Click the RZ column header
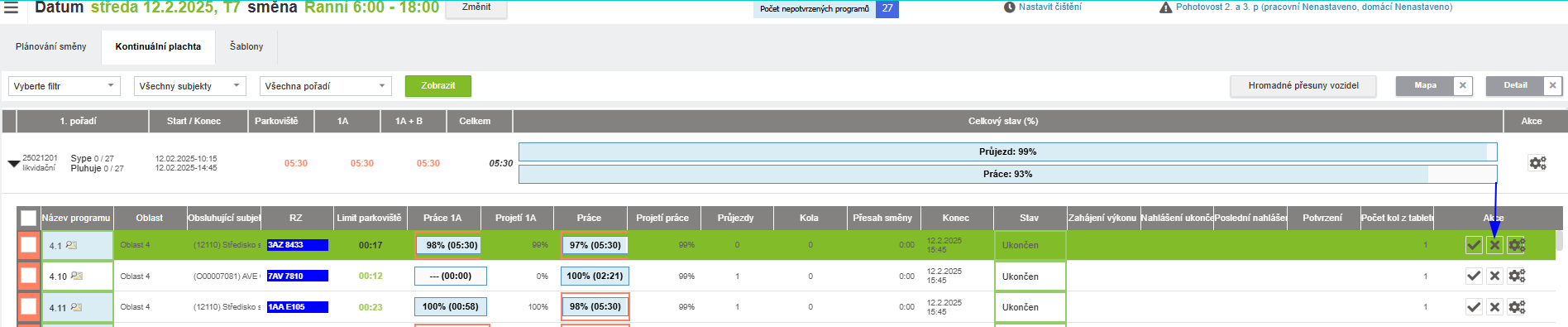The height and width of the screenshot is (327, 1568). click(x=296, y=218)
